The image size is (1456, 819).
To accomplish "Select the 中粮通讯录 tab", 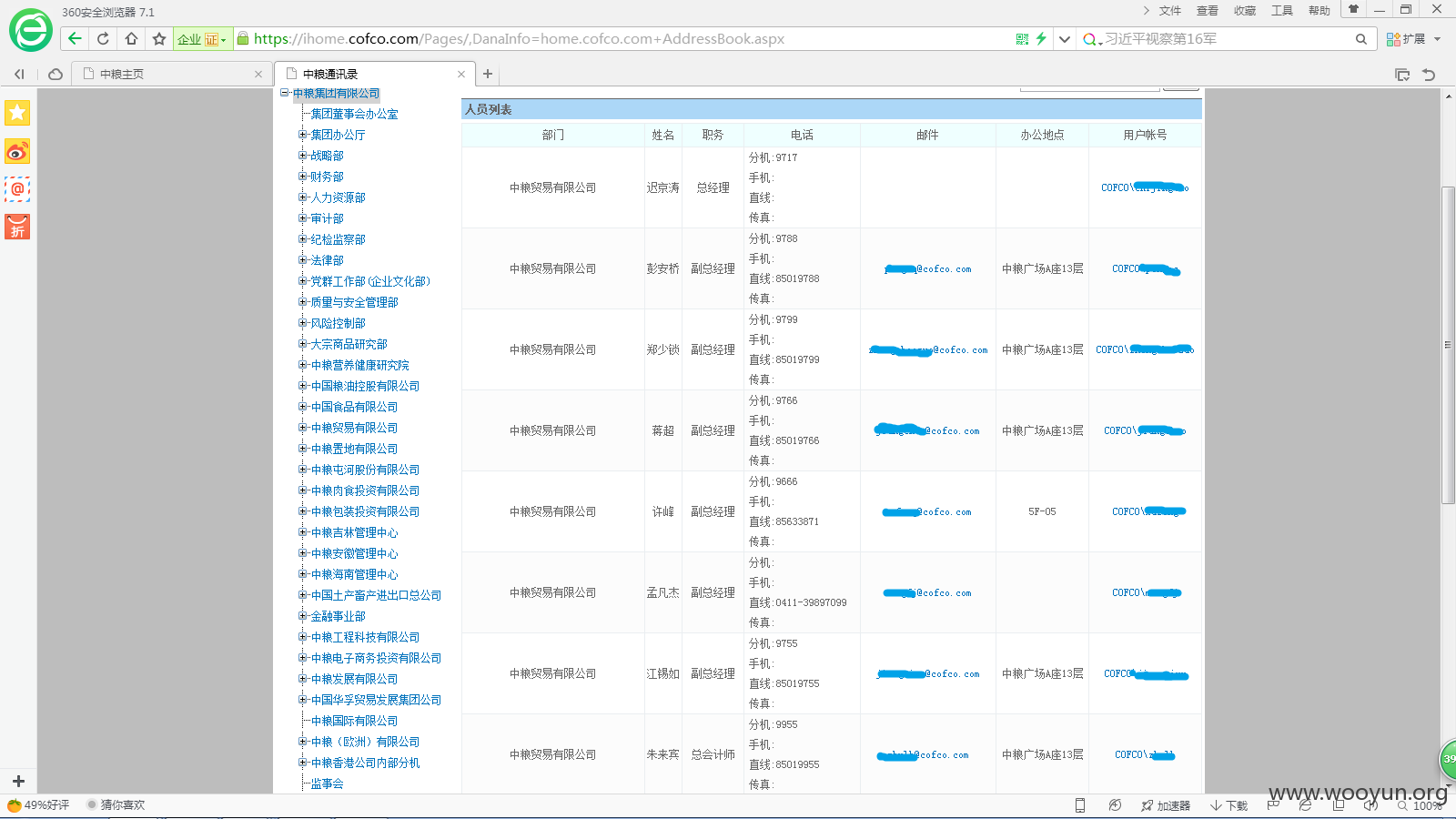I will point(373,74).
